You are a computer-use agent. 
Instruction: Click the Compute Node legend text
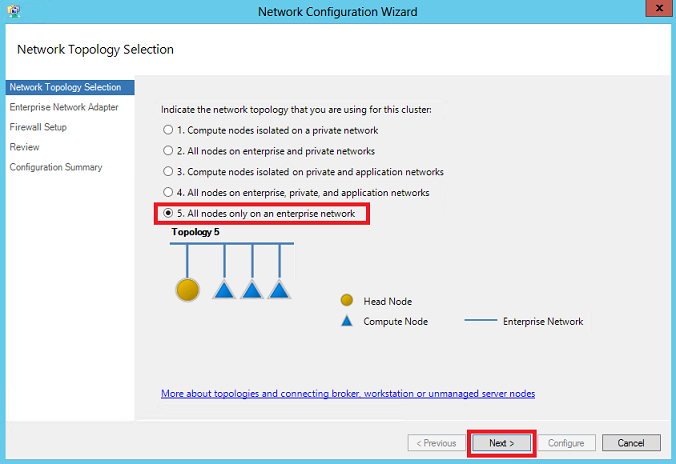coord(395,321)
